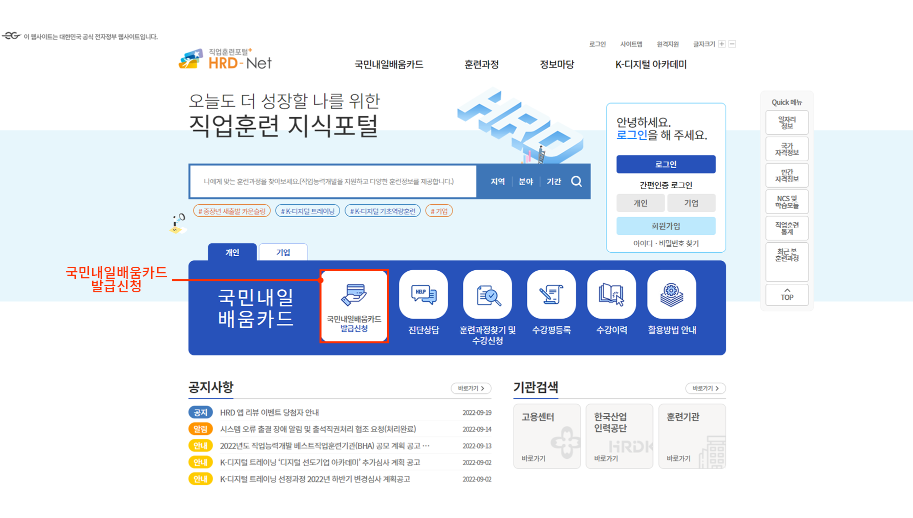Open the K-디지털 트레이닝 하반기 변경심사 notice

pos(315,479)
